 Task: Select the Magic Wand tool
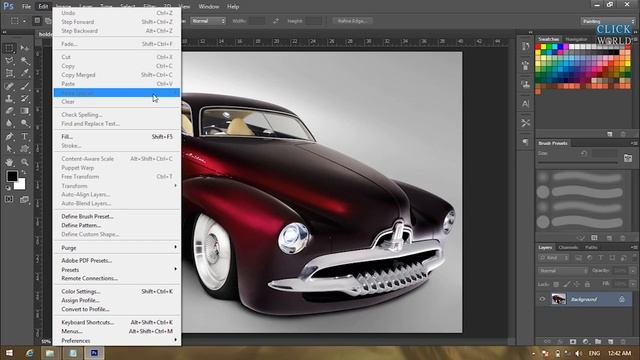25,61
